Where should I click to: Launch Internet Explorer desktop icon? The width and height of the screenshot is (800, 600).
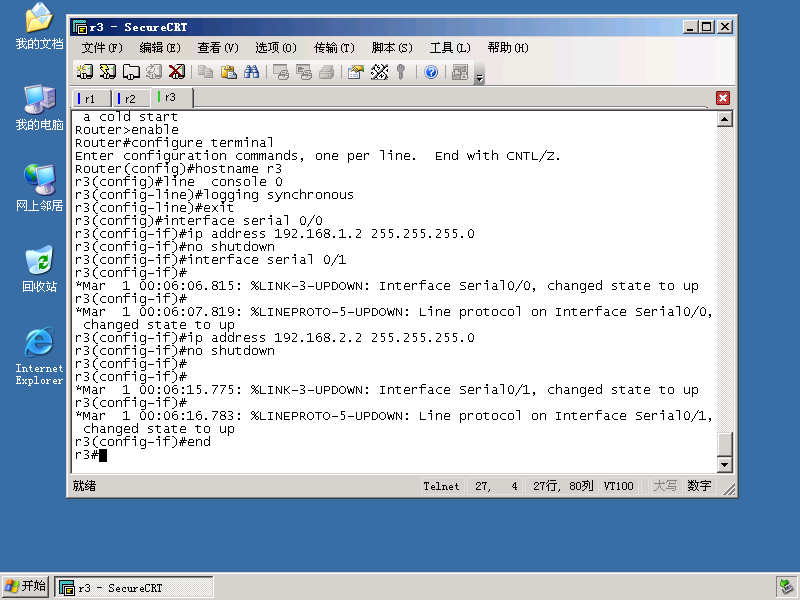[x=39, y=356]
